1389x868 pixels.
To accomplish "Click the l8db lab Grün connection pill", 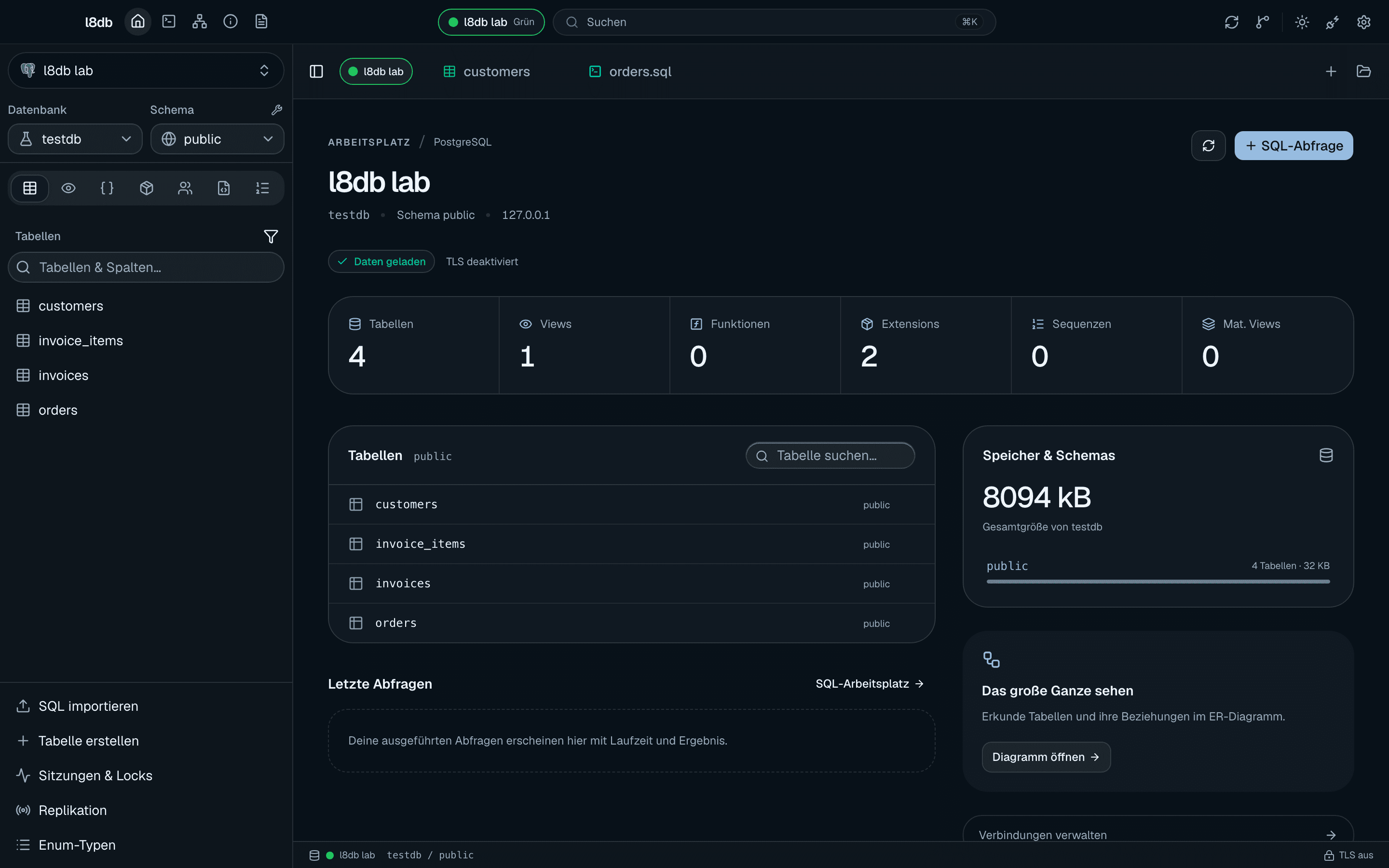I will [491, 22].
